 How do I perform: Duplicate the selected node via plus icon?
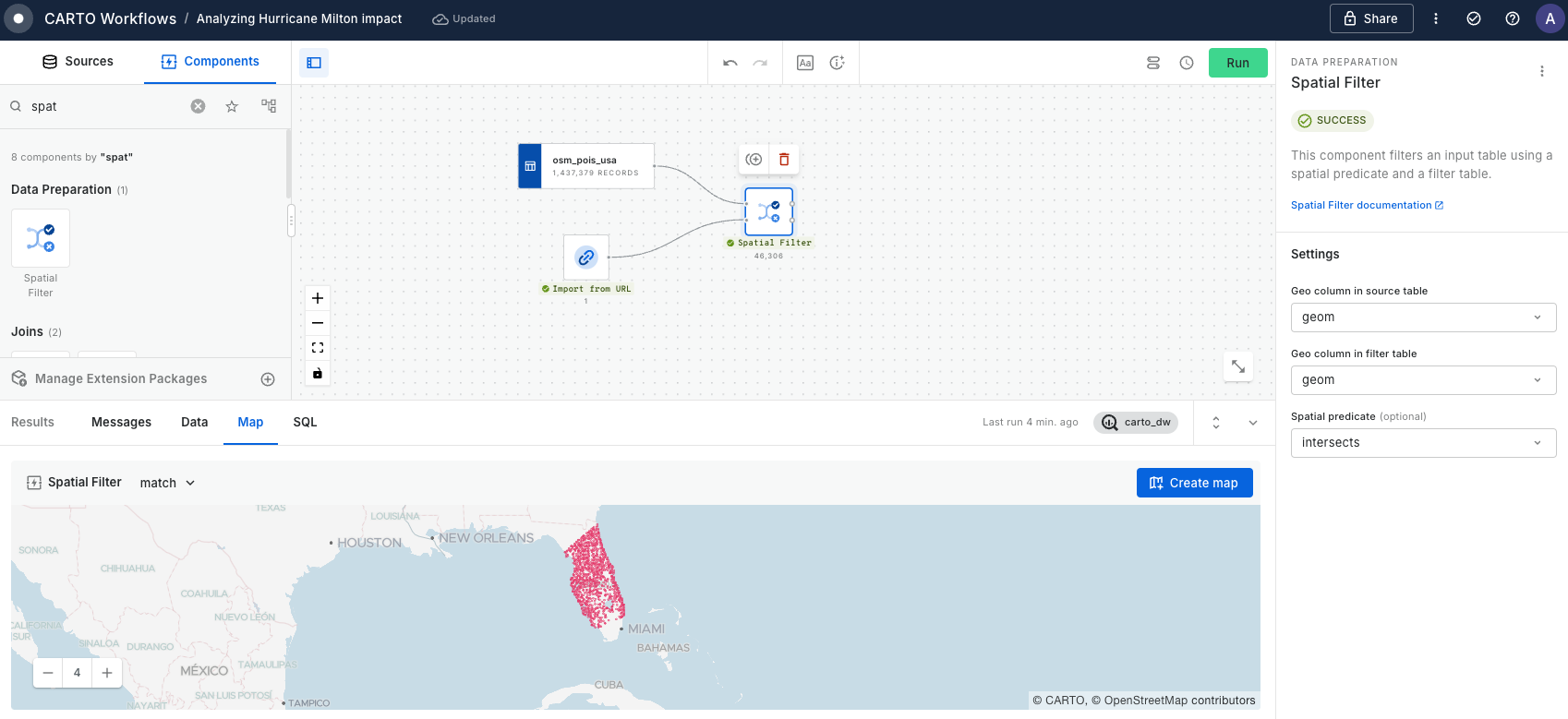pyautogui.click(x=754, y=160)
